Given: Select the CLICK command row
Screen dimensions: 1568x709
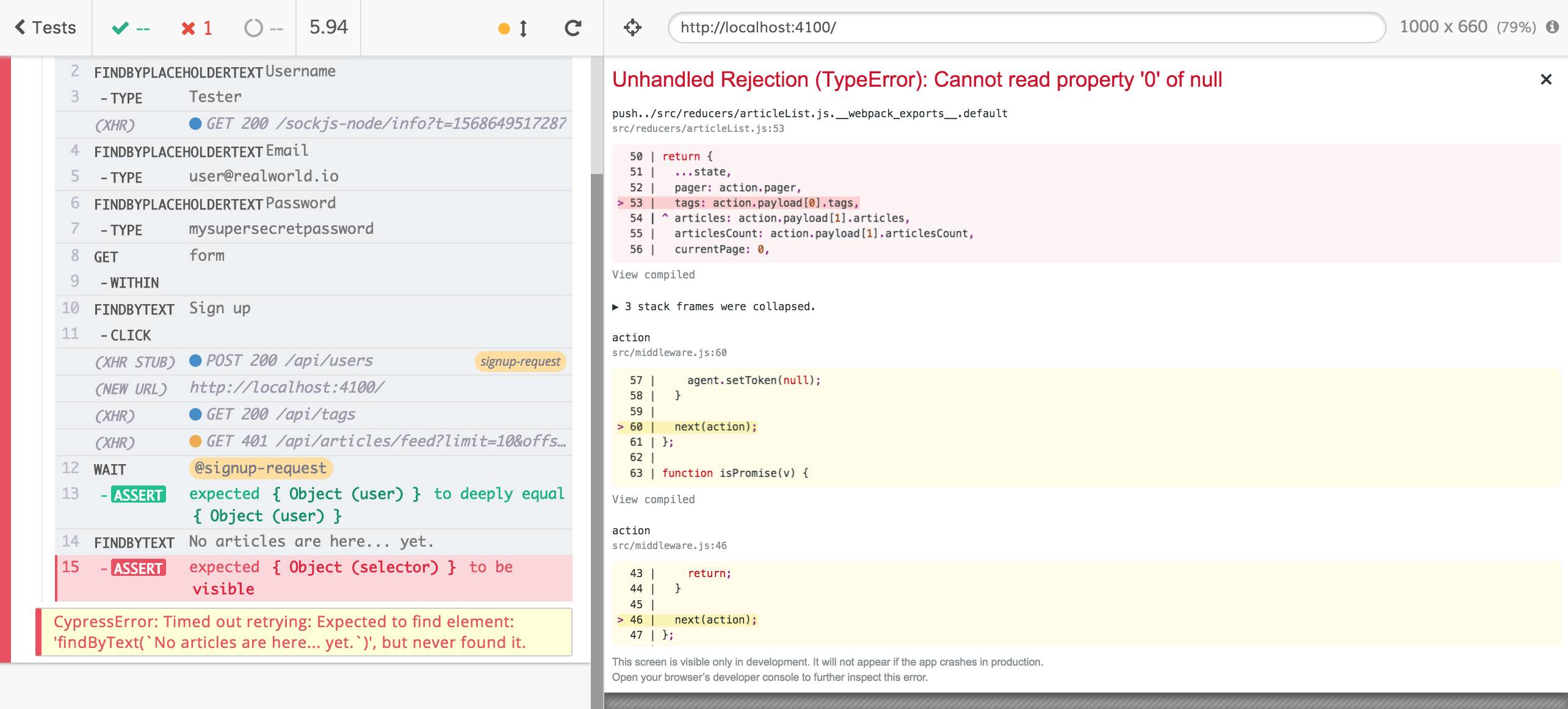Looking at the screenshot, I should (314, 335).
